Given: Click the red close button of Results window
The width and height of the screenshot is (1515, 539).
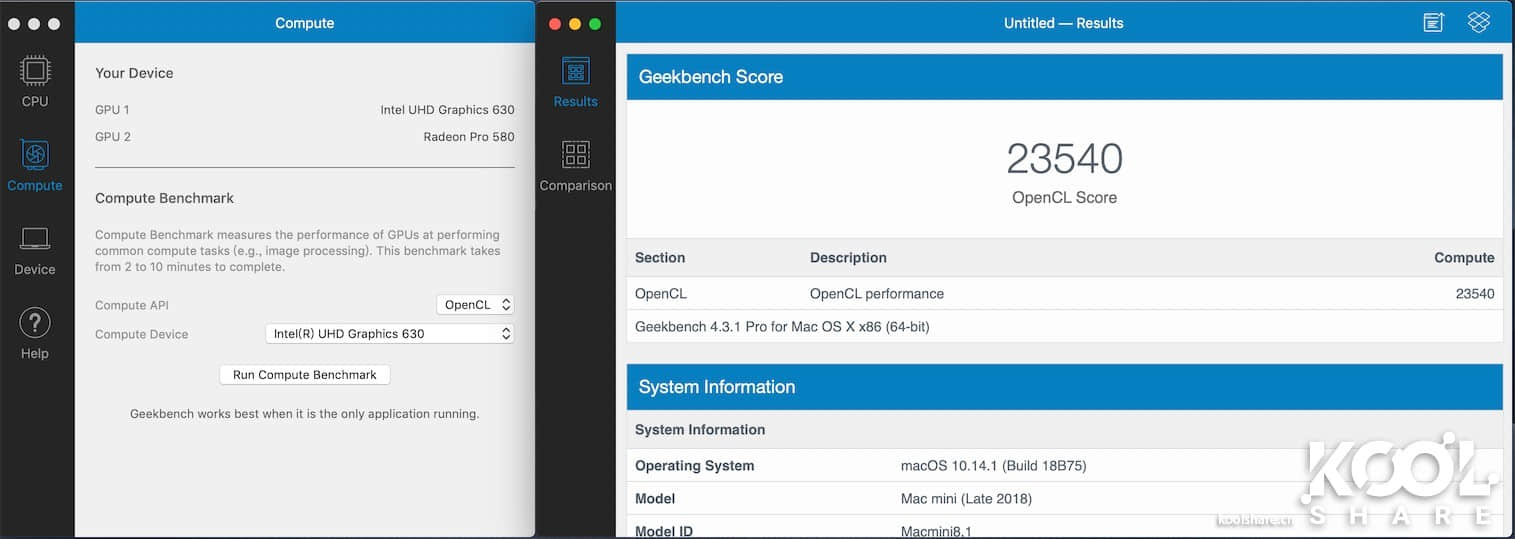Looking at the screenshot, I should pyautogui.click(x=555, y=23).
